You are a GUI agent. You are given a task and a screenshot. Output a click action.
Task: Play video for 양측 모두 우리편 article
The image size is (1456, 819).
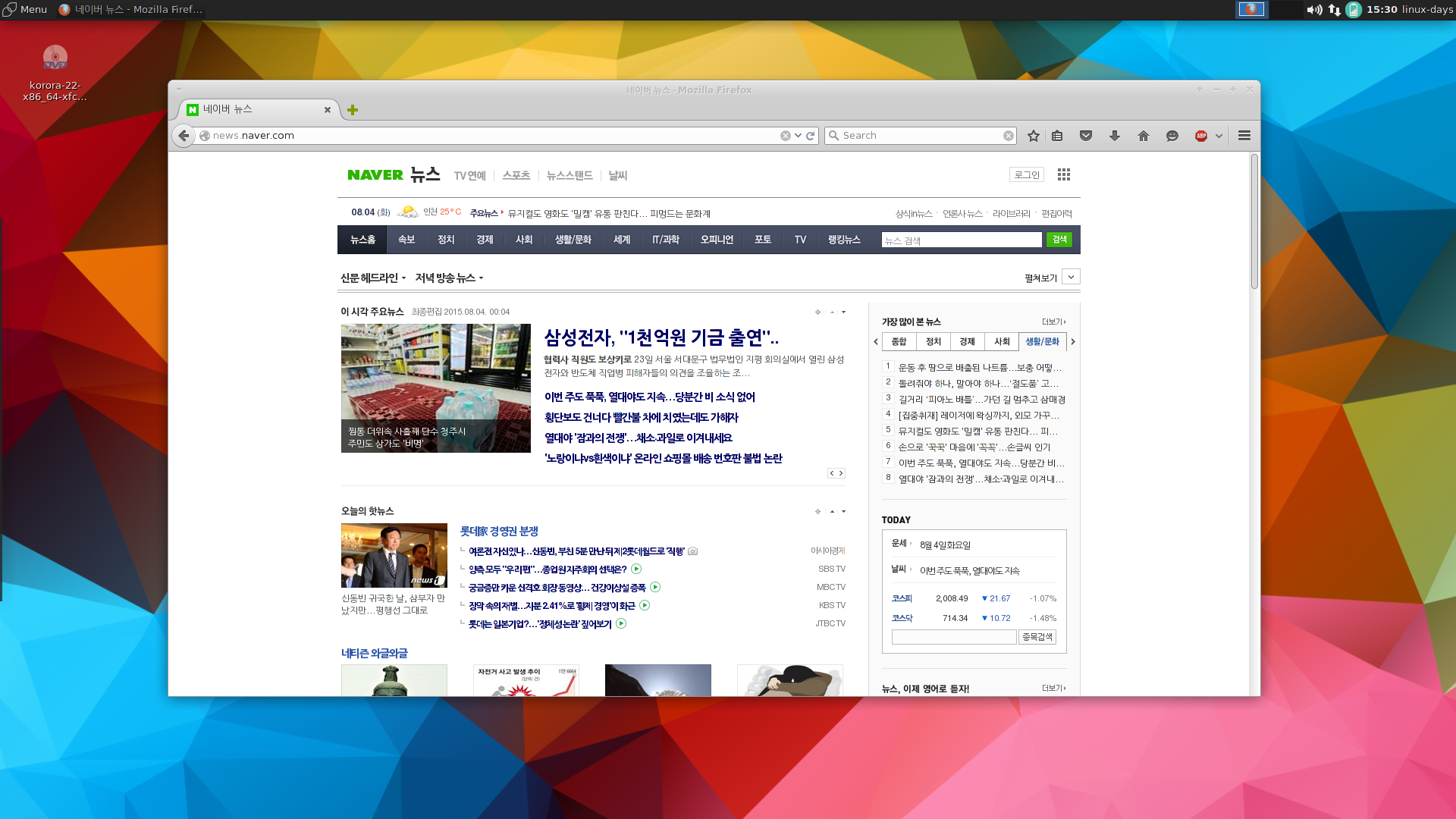[x=637, y=569]
